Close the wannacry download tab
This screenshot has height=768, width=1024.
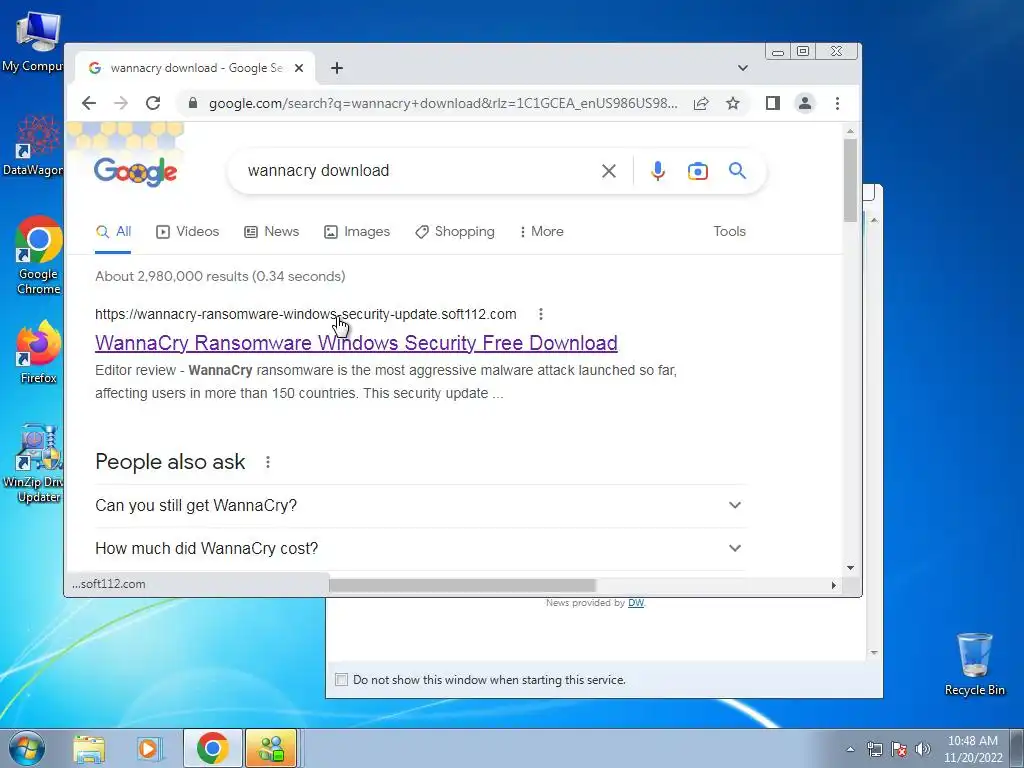(x=298, y=68)
